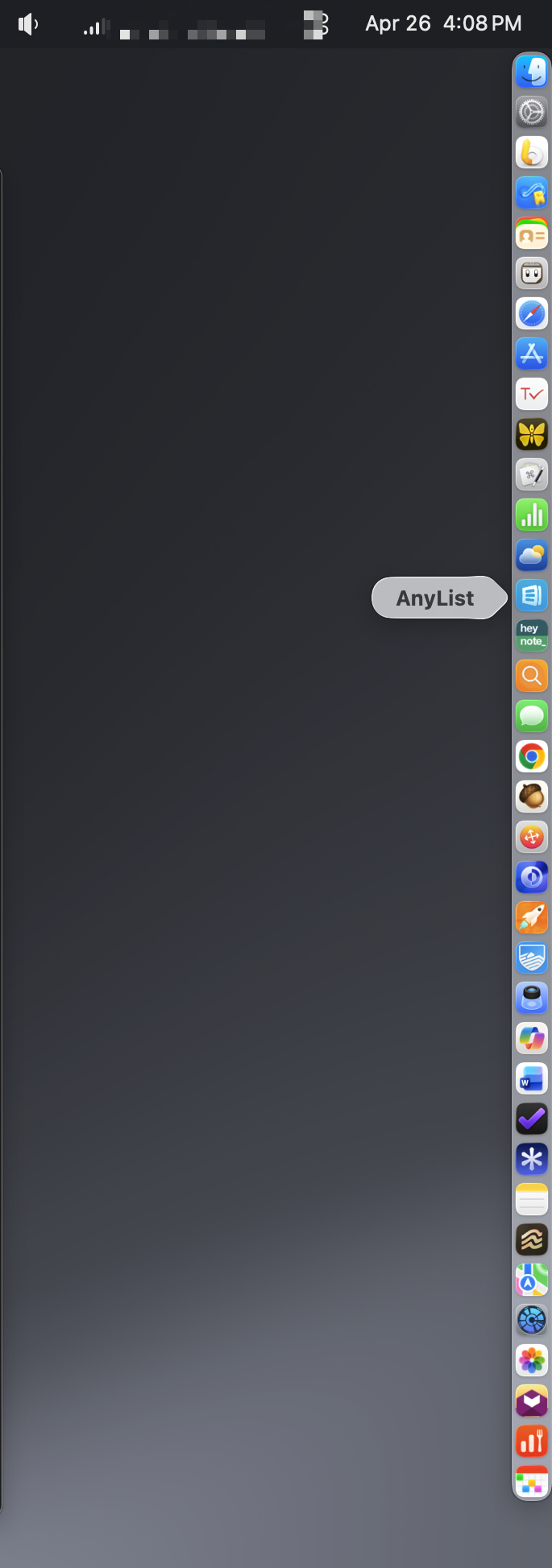Viewport: 552px width, 1568px height.
Task: Open the red T-checkmark app icon
Action: pyautogui.click(x=532, y=395)
